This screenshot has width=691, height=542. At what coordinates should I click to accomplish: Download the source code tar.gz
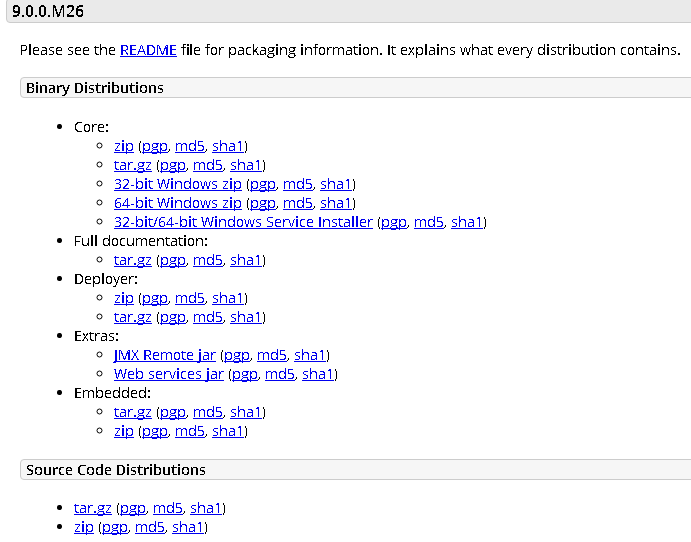93,508
